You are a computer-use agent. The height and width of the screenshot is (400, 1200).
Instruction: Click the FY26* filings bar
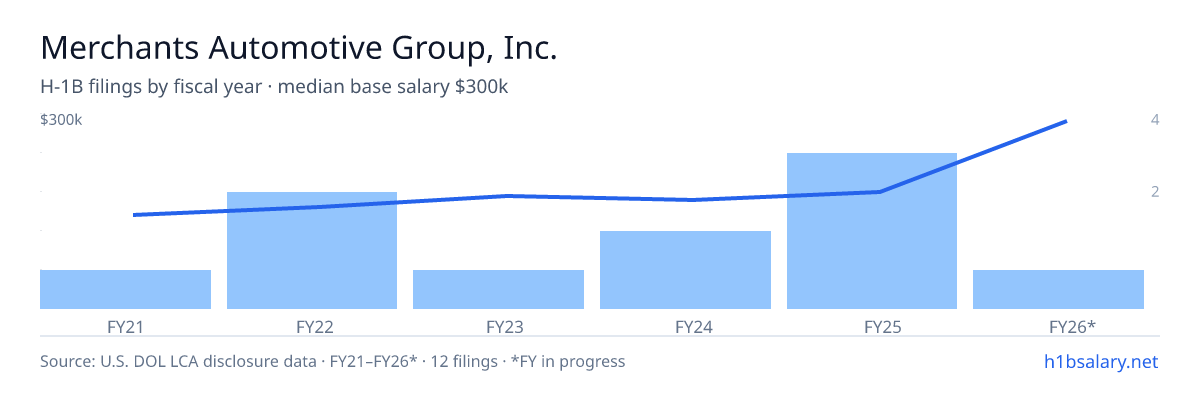point(1058,289)
